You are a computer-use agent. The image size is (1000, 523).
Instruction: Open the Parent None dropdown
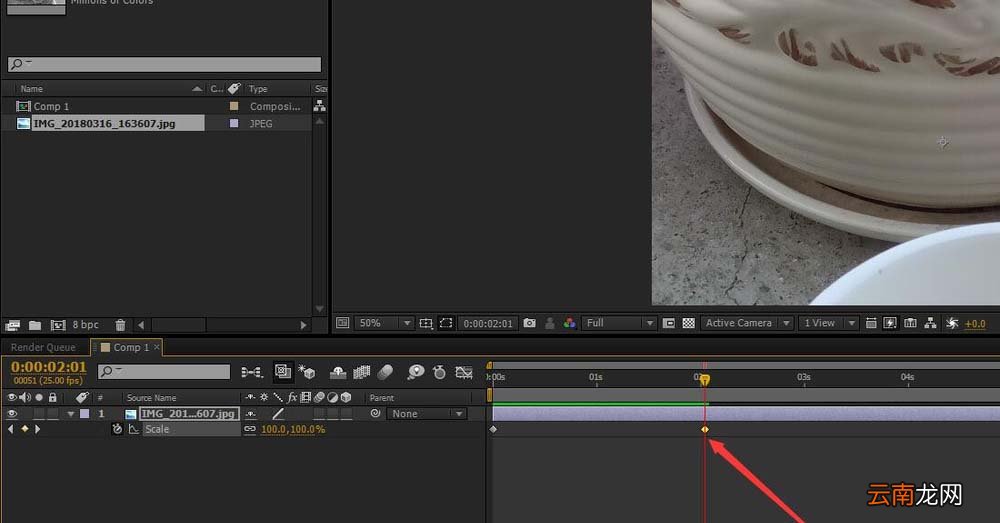coord(427,414)
